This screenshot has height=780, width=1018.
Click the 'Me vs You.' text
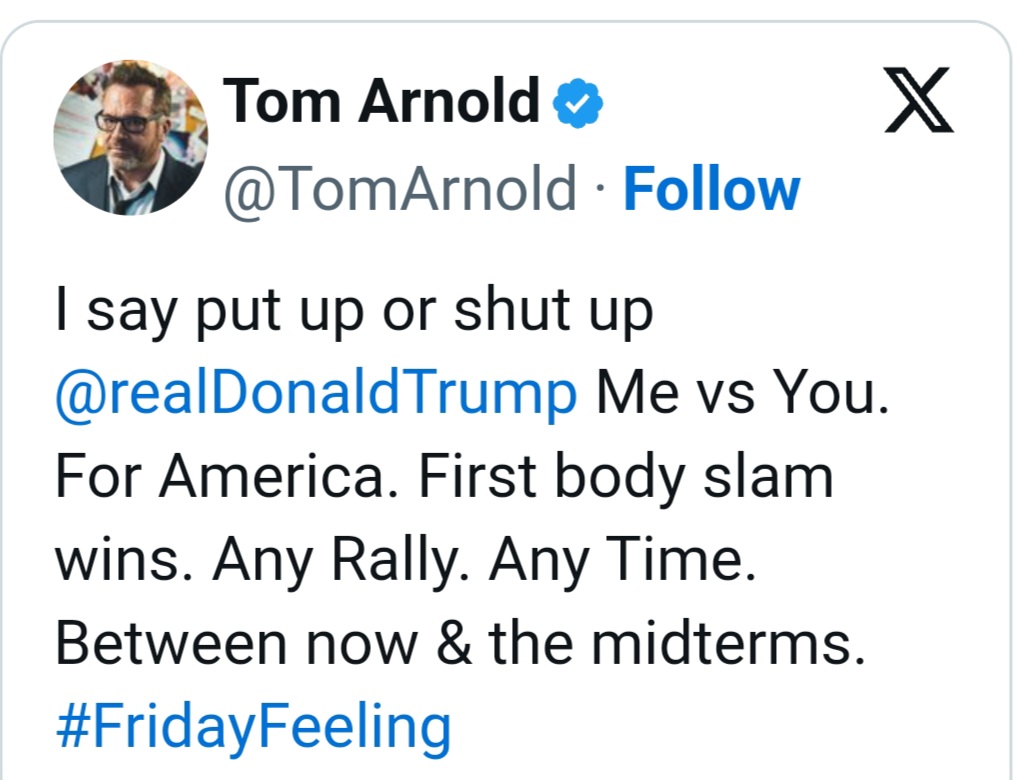(741, 394)
